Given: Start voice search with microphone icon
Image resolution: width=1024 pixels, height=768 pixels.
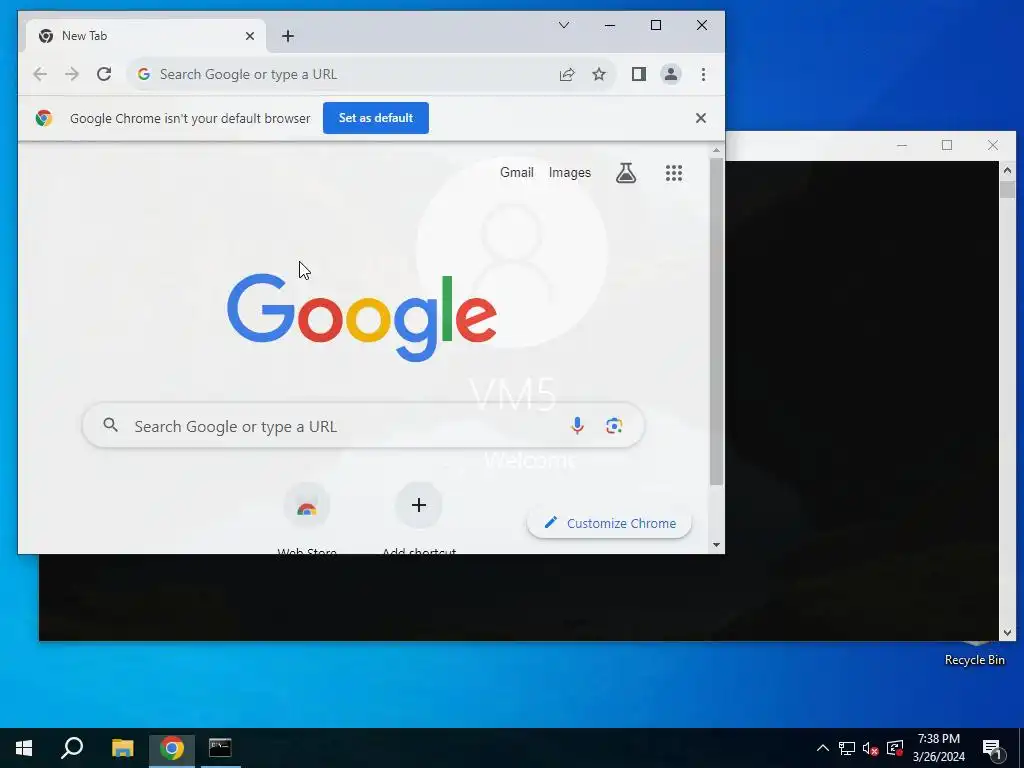Looking at the screenshot, I should 577,426.
